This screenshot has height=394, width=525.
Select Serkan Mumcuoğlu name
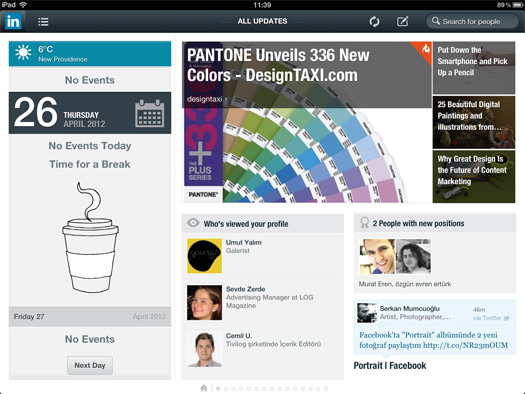tap(409, 309)
